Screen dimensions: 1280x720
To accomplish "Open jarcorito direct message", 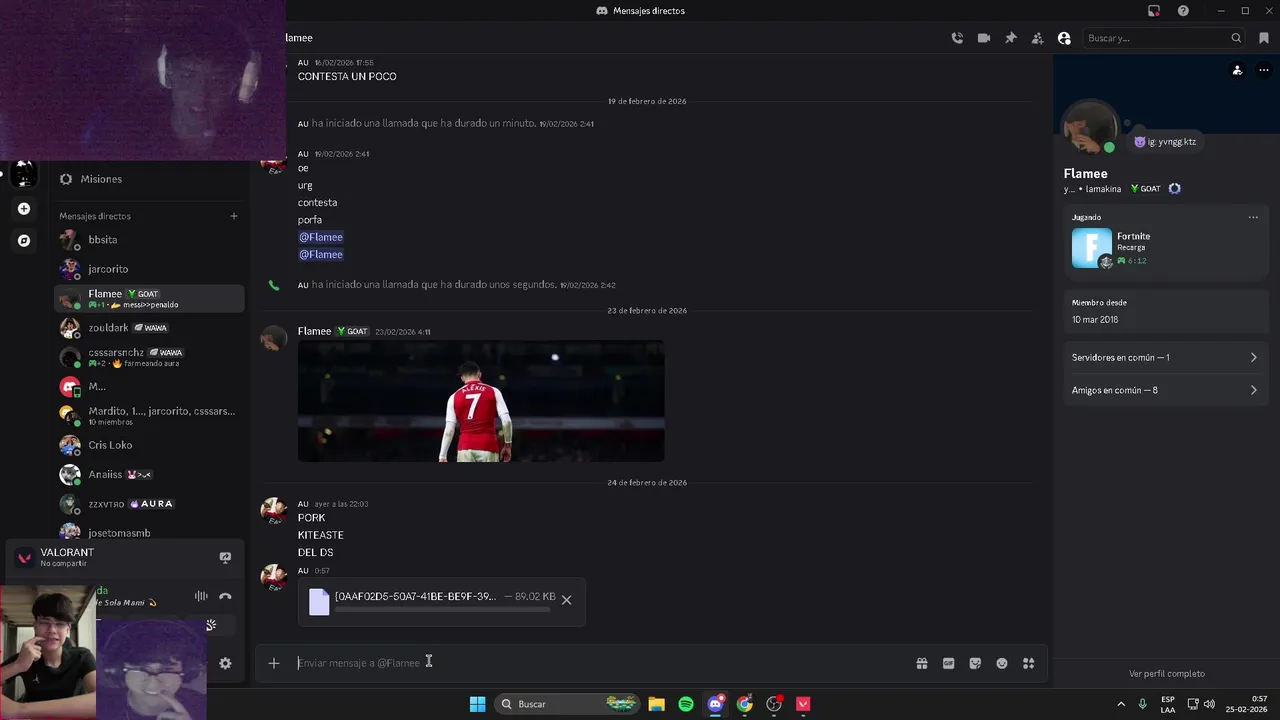I will tap(150, 269).
